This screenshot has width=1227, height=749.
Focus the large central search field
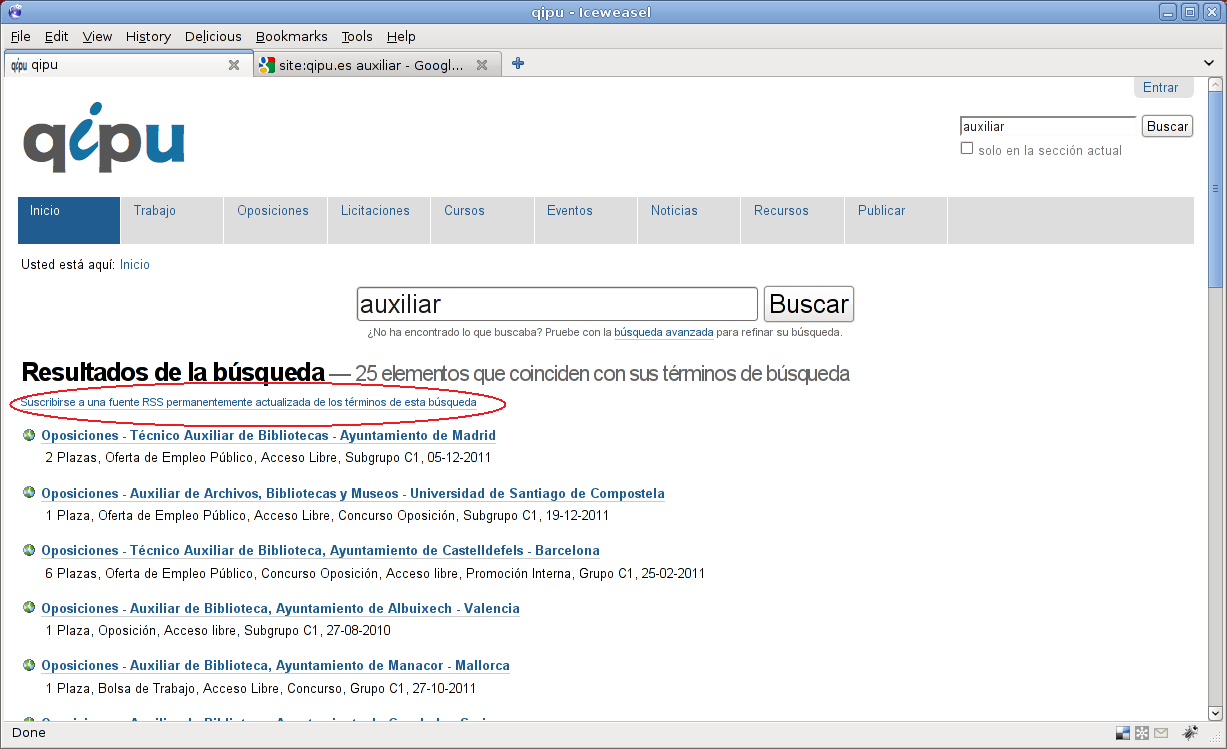557,304
